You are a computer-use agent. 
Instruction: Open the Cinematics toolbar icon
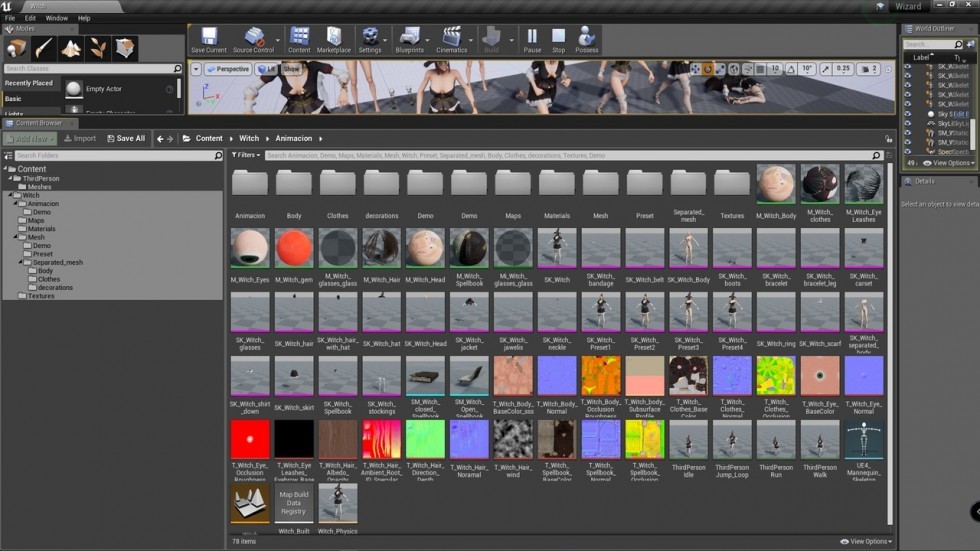point(452,38)
